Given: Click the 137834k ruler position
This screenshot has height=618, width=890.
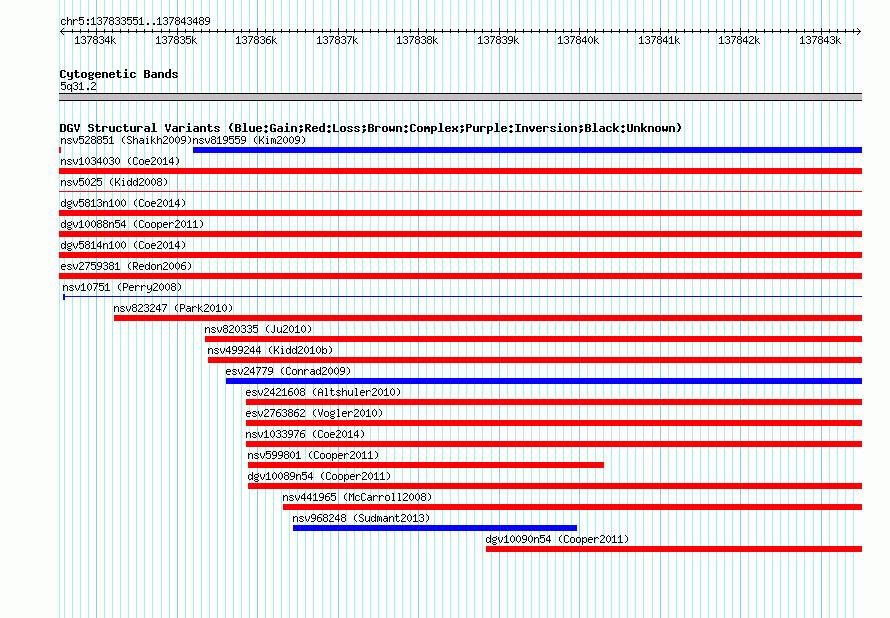Looking at the screenshot, I should pyautogui.click(x=95, y=40).
